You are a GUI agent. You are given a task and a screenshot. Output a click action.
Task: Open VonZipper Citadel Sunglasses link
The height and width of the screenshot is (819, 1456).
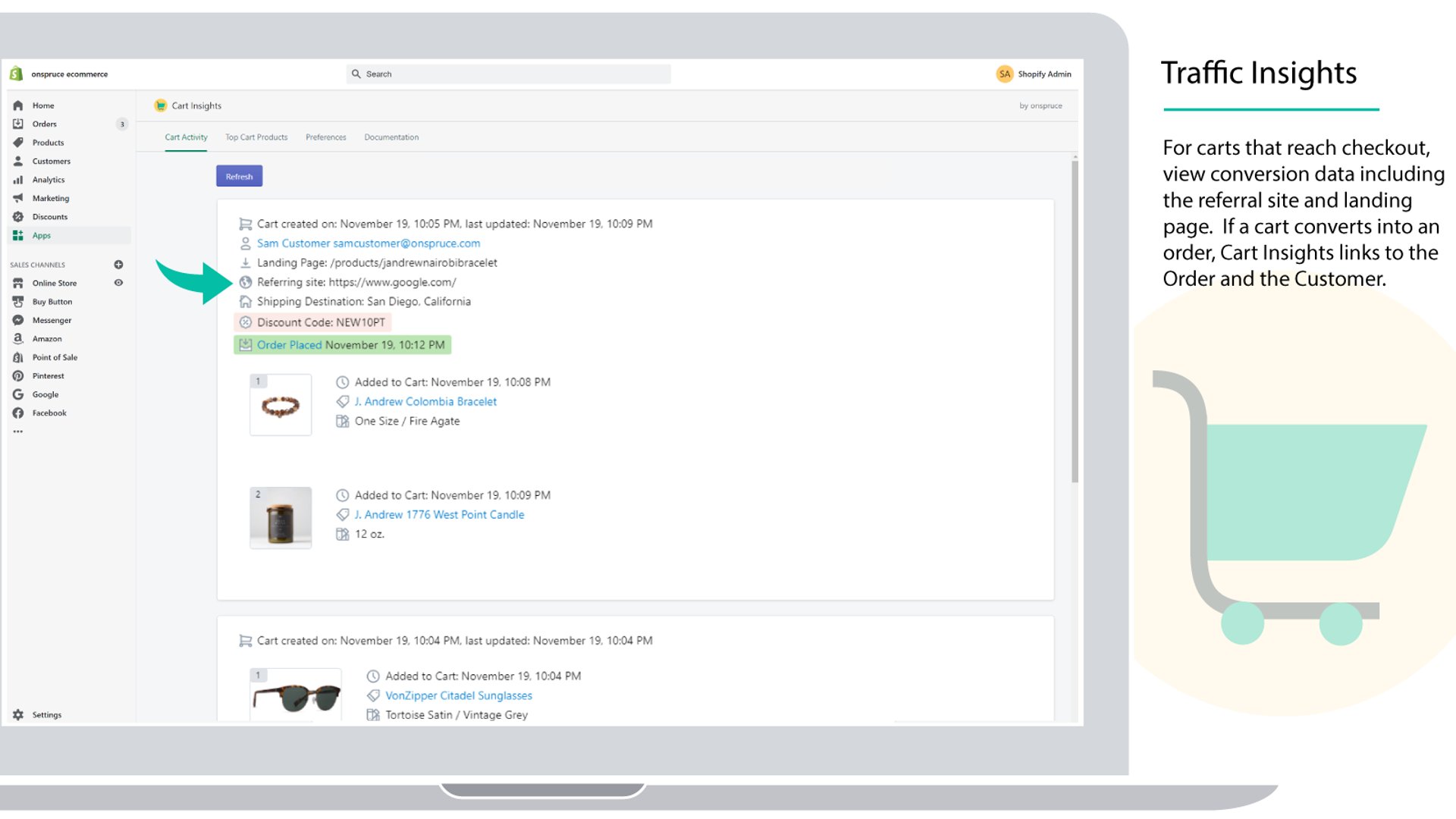(459, 696)
